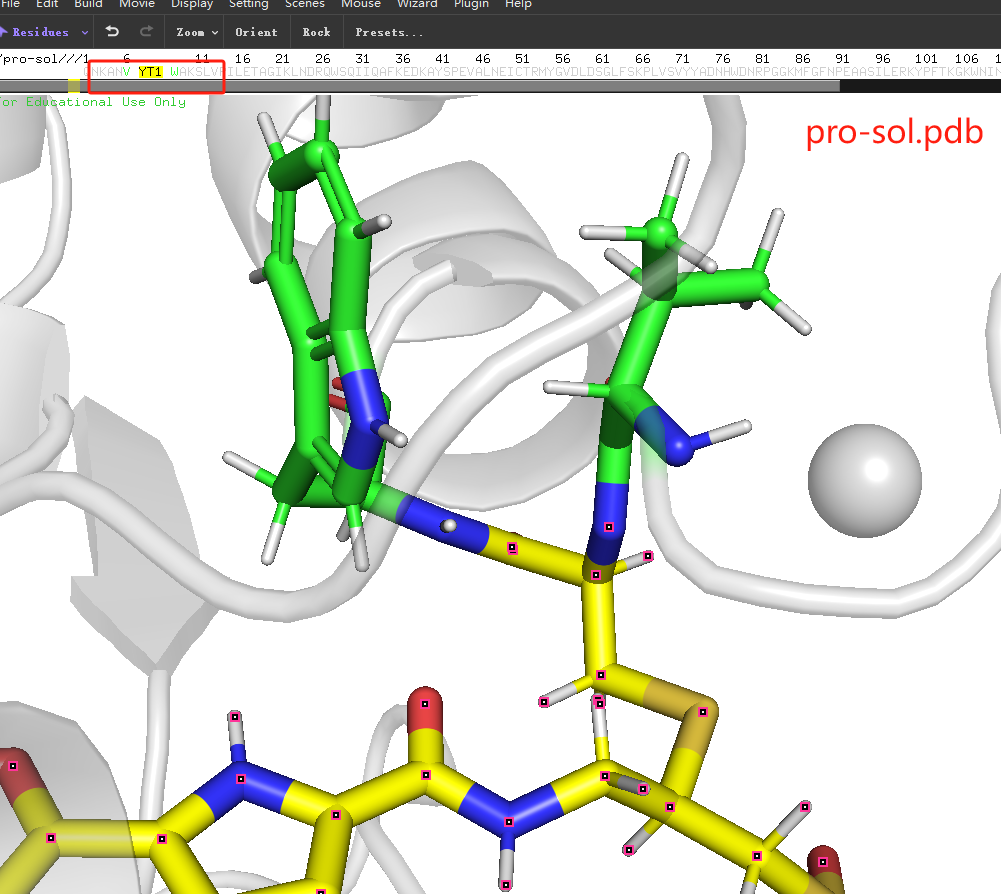Click the Undo arrow icon
This screenshot has height=894, width=1001.
coord(112,32)
